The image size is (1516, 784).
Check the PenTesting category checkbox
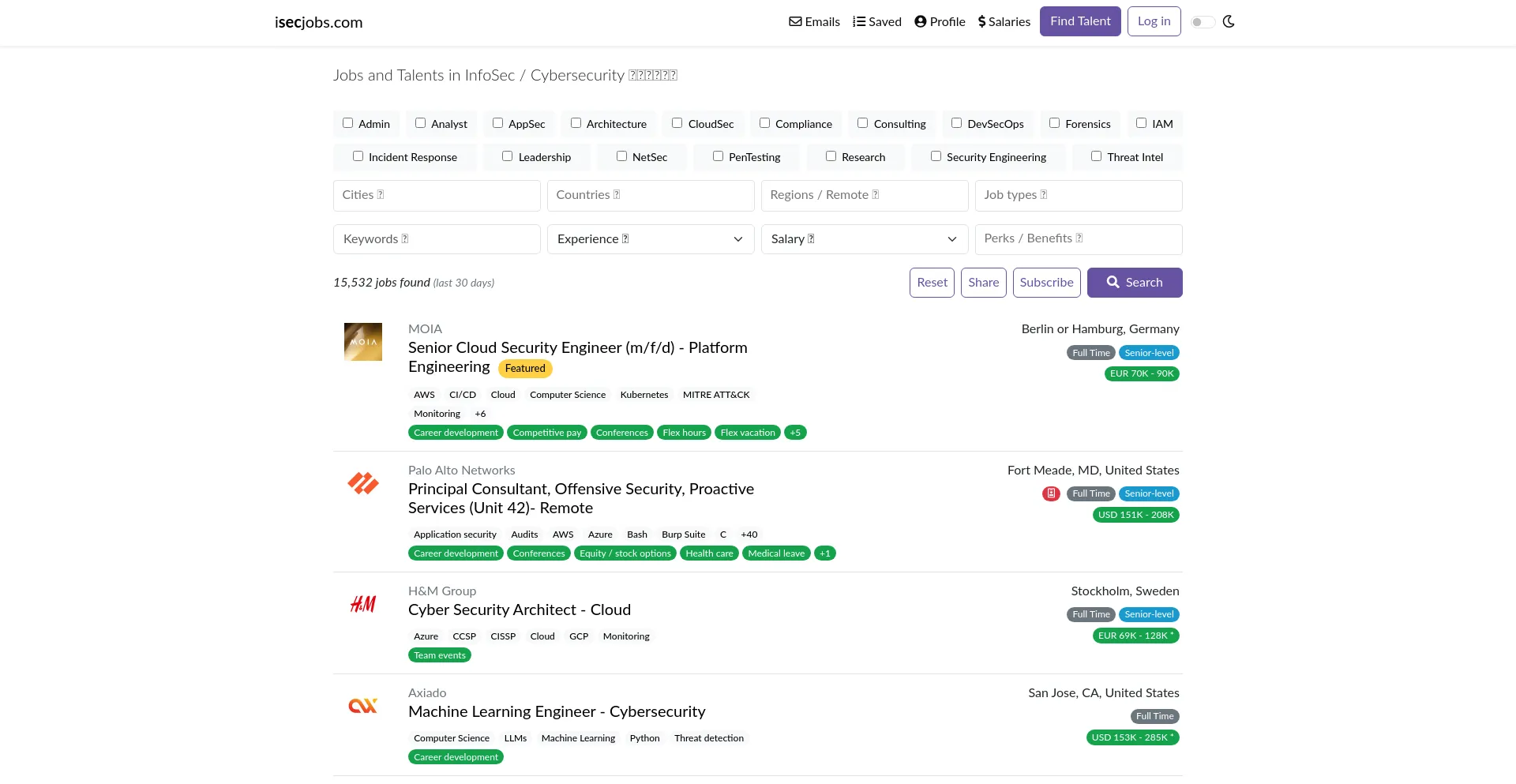pyautogui.click(x=718, y=156)
